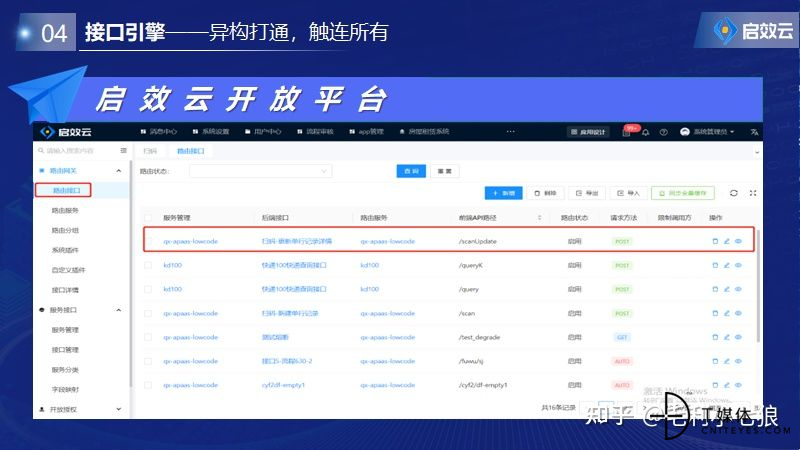Edit the /scanUpdate route row
The width and height of the screenshot is (800, 450).
coord(727,241)
